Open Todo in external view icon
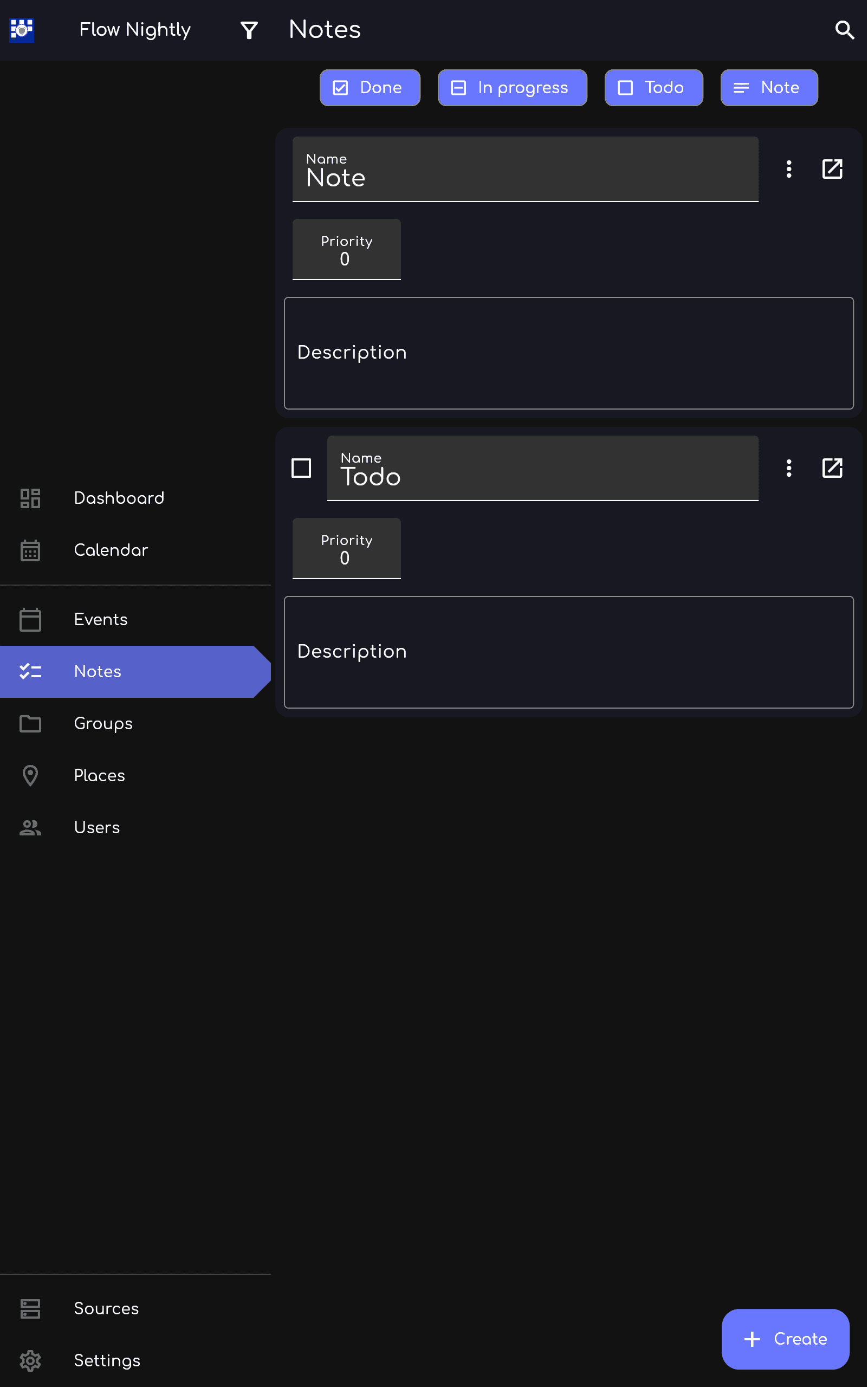This screenshot has height=1388, width=868. (832, 469)
